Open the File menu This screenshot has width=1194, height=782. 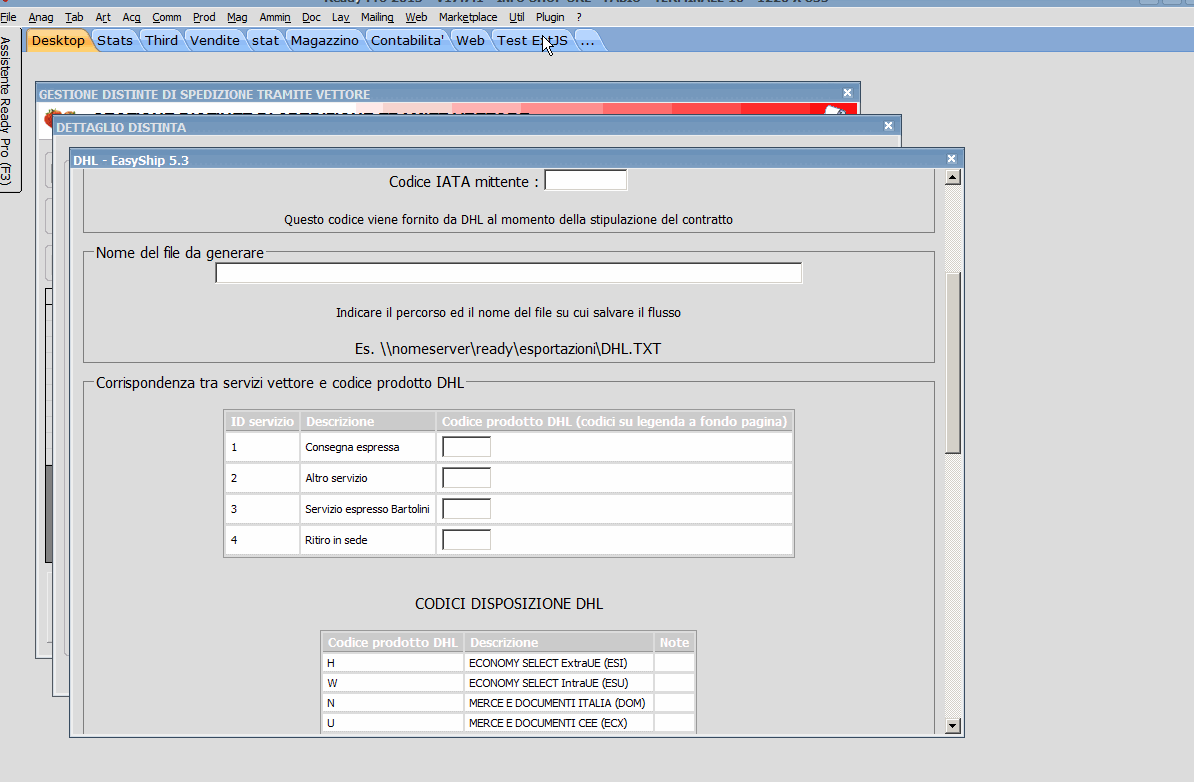point(8,17)
